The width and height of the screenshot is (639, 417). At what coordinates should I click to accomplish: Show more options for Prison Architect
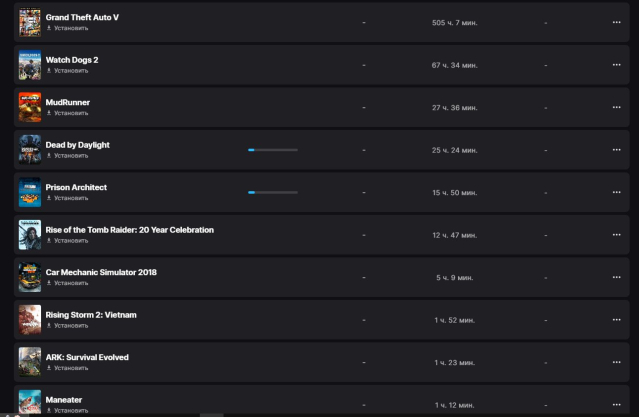tap(616, 192)
